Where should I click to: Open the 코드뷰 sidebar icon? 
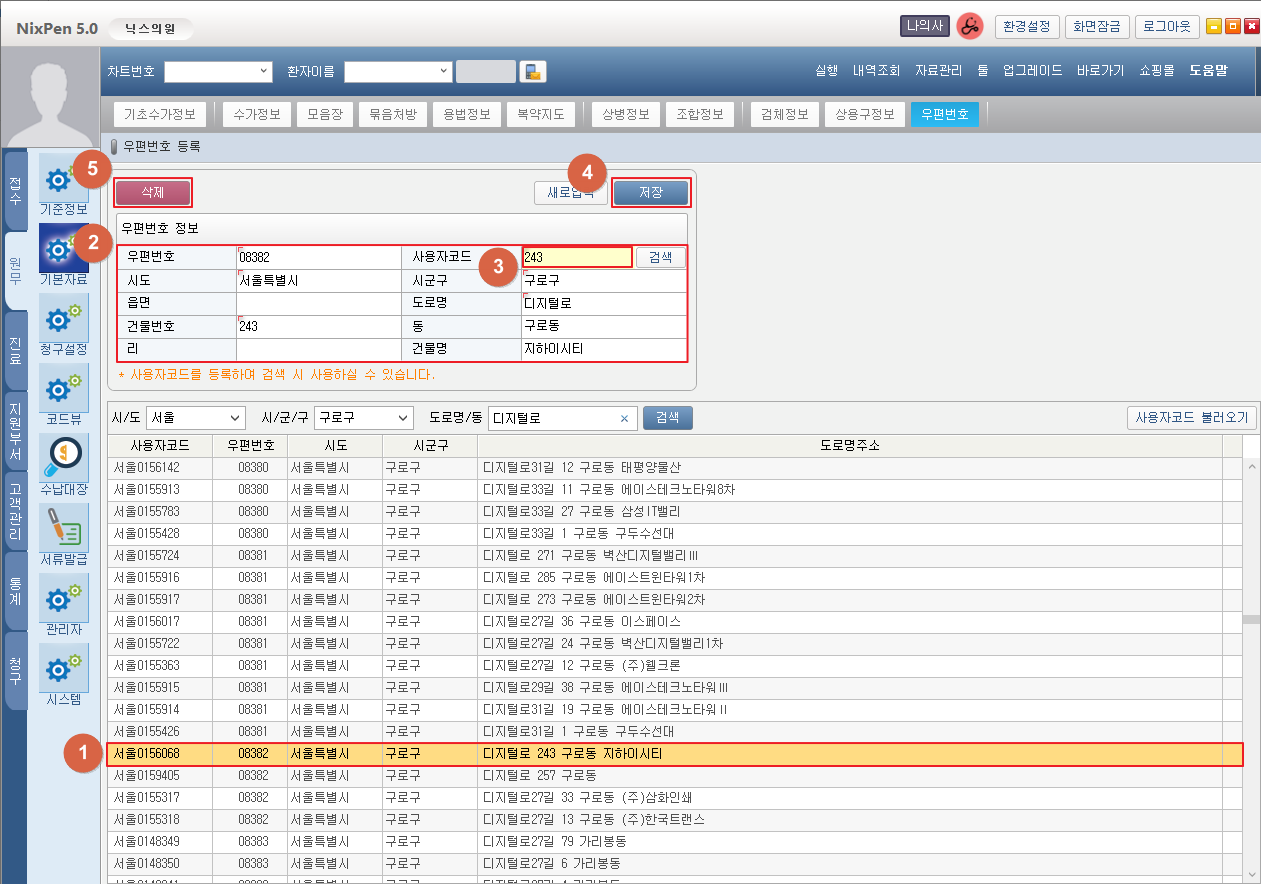[63, 389]
